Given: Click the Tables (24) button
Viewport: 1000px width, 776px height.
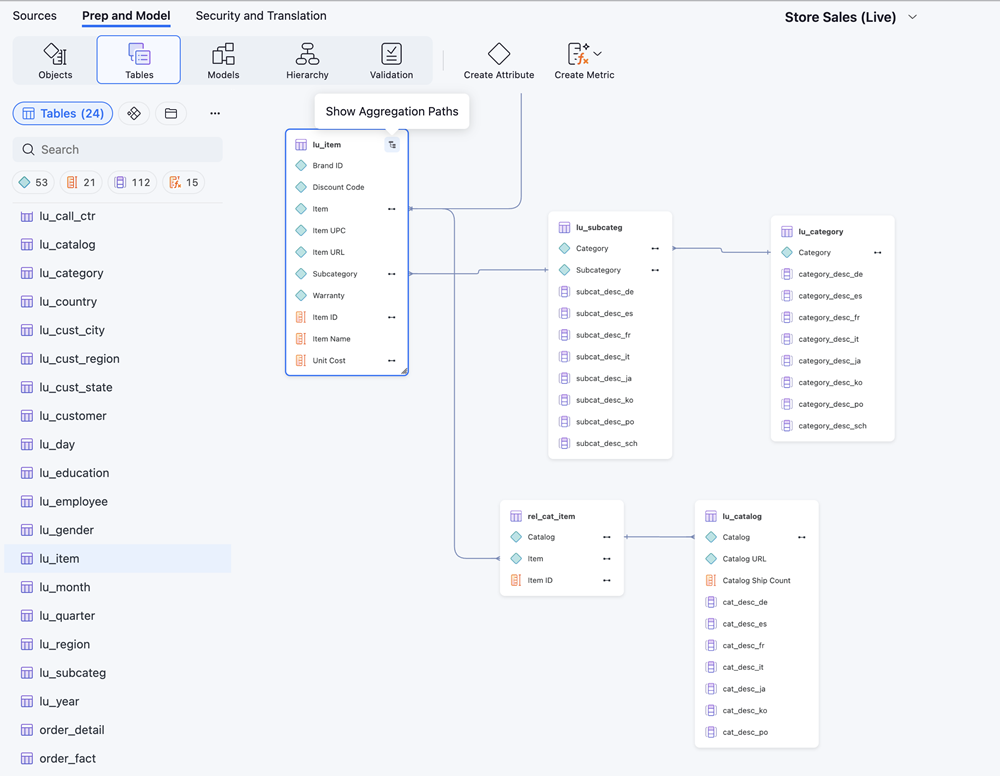Looking at the screenshot, I should 63,113.
